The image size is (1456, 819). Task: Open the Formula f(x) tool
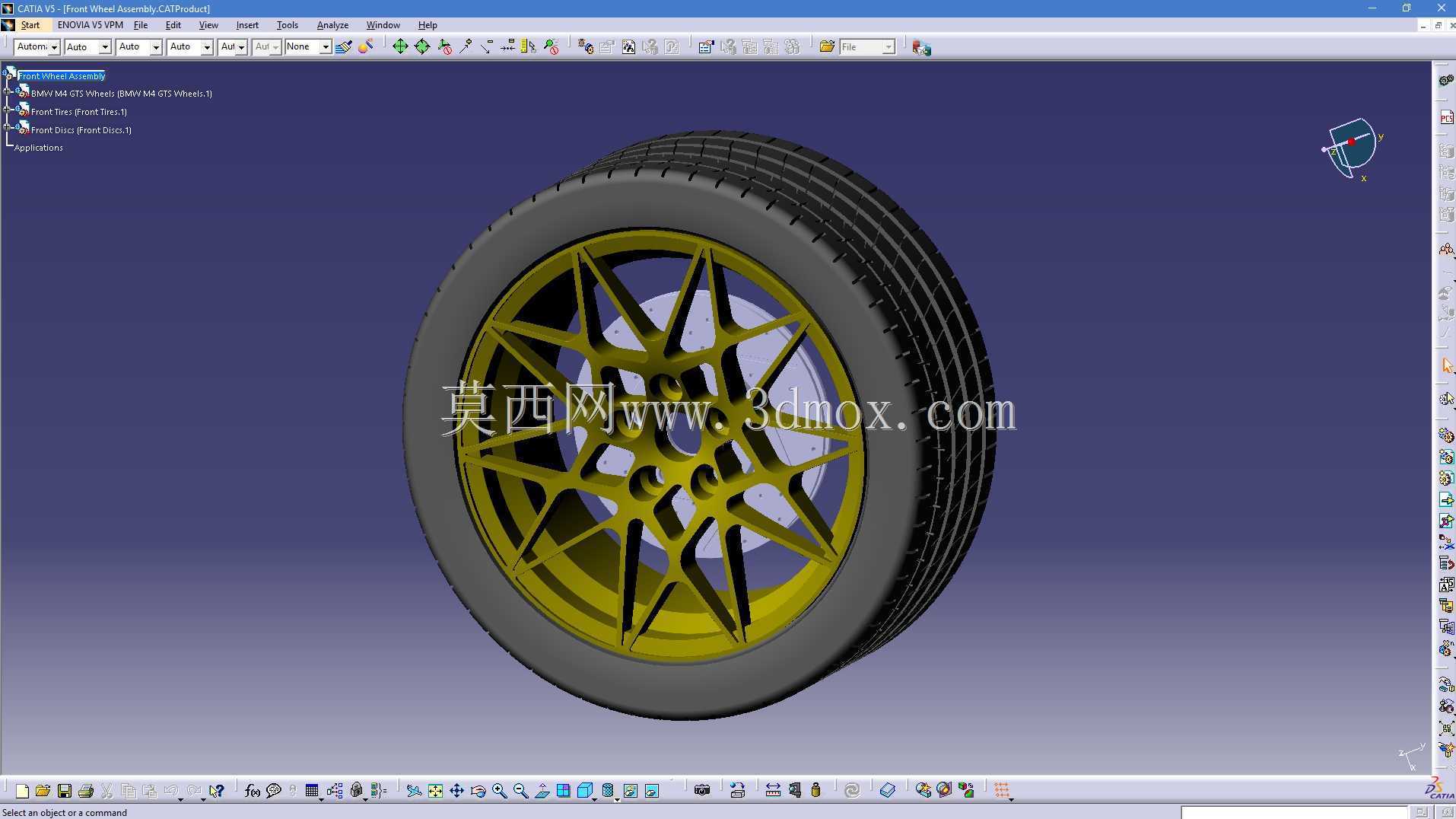[x=253, y=791]
